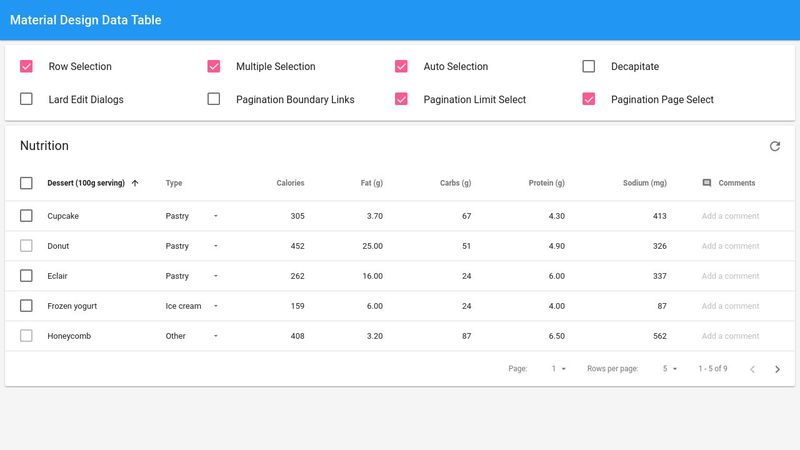Select the Cupcake row checkbox
800x450 pixels.
click(x=26, y=216)
